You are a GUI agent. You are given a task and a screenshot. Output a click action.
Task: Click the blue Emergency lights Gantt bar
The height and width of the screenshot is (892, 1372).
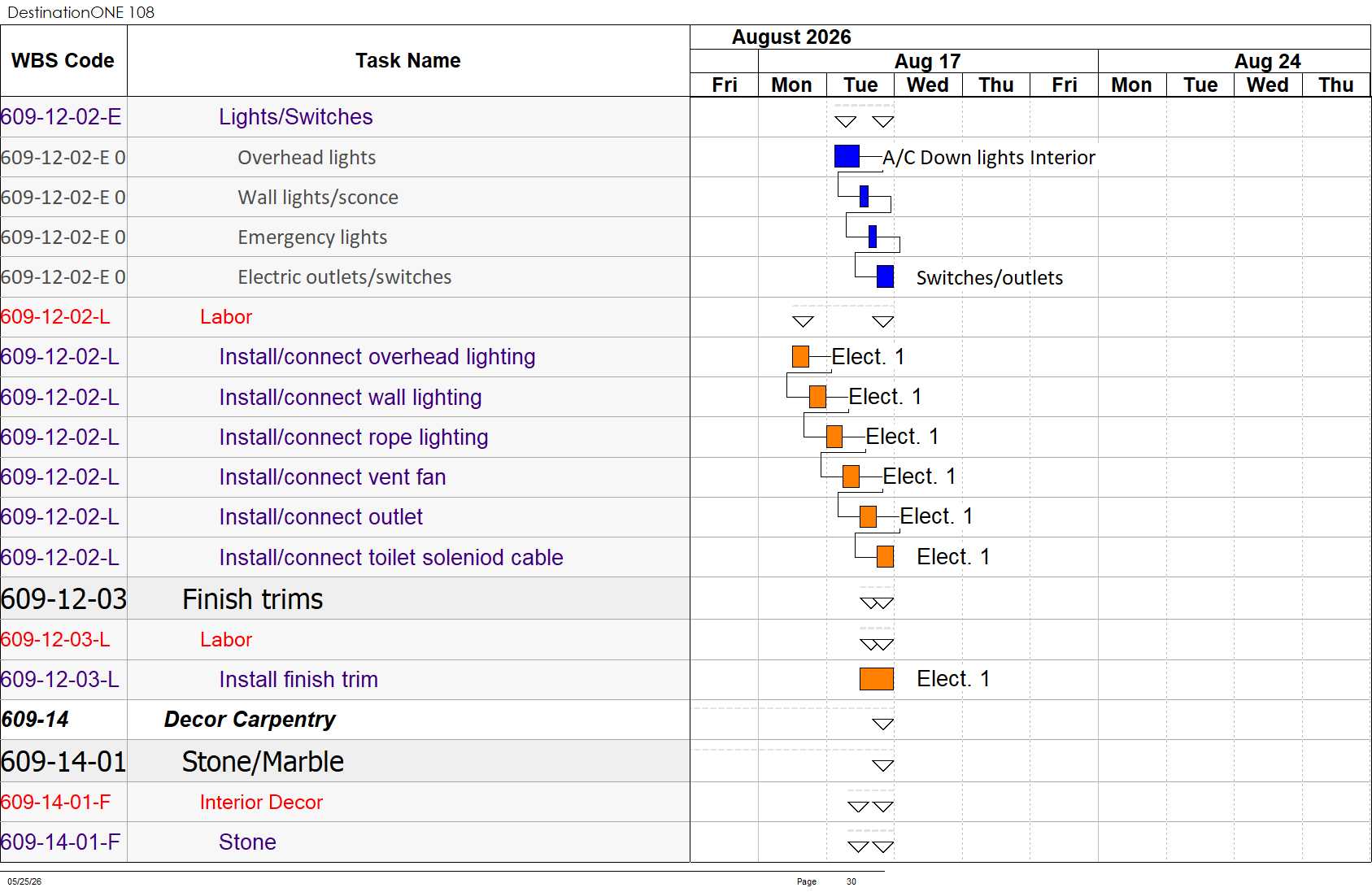tap(873, 237)
